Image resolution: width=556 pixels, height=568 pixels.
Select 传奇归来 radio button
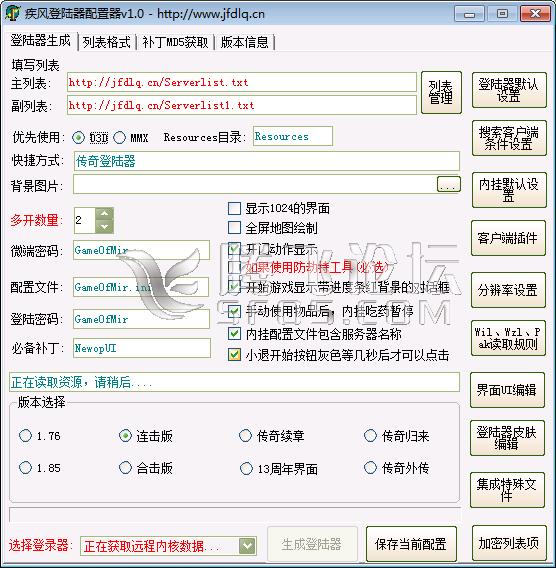370,436
